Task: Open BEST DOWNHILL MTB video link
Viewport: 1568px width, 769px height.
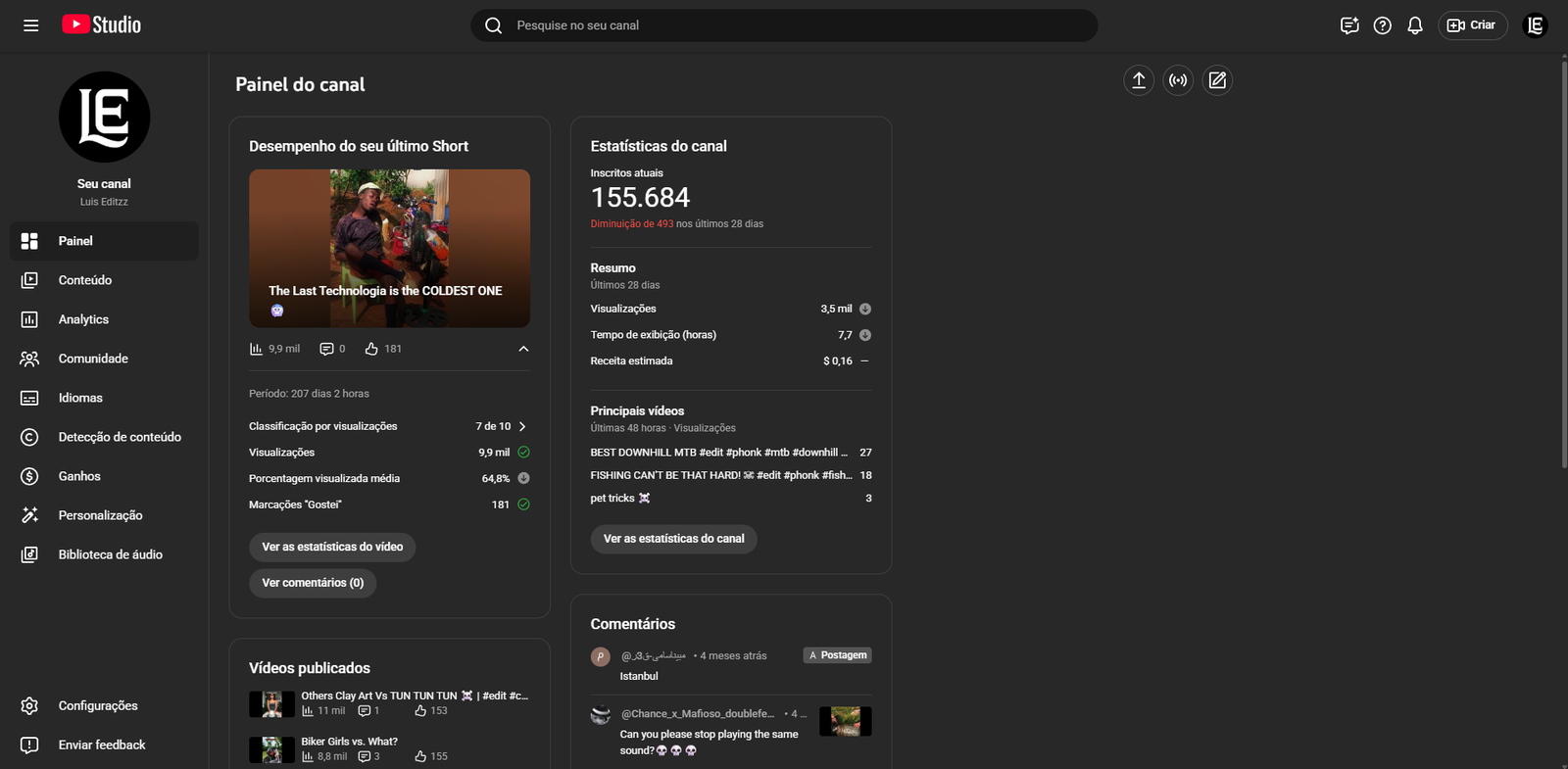Action: 719,453
